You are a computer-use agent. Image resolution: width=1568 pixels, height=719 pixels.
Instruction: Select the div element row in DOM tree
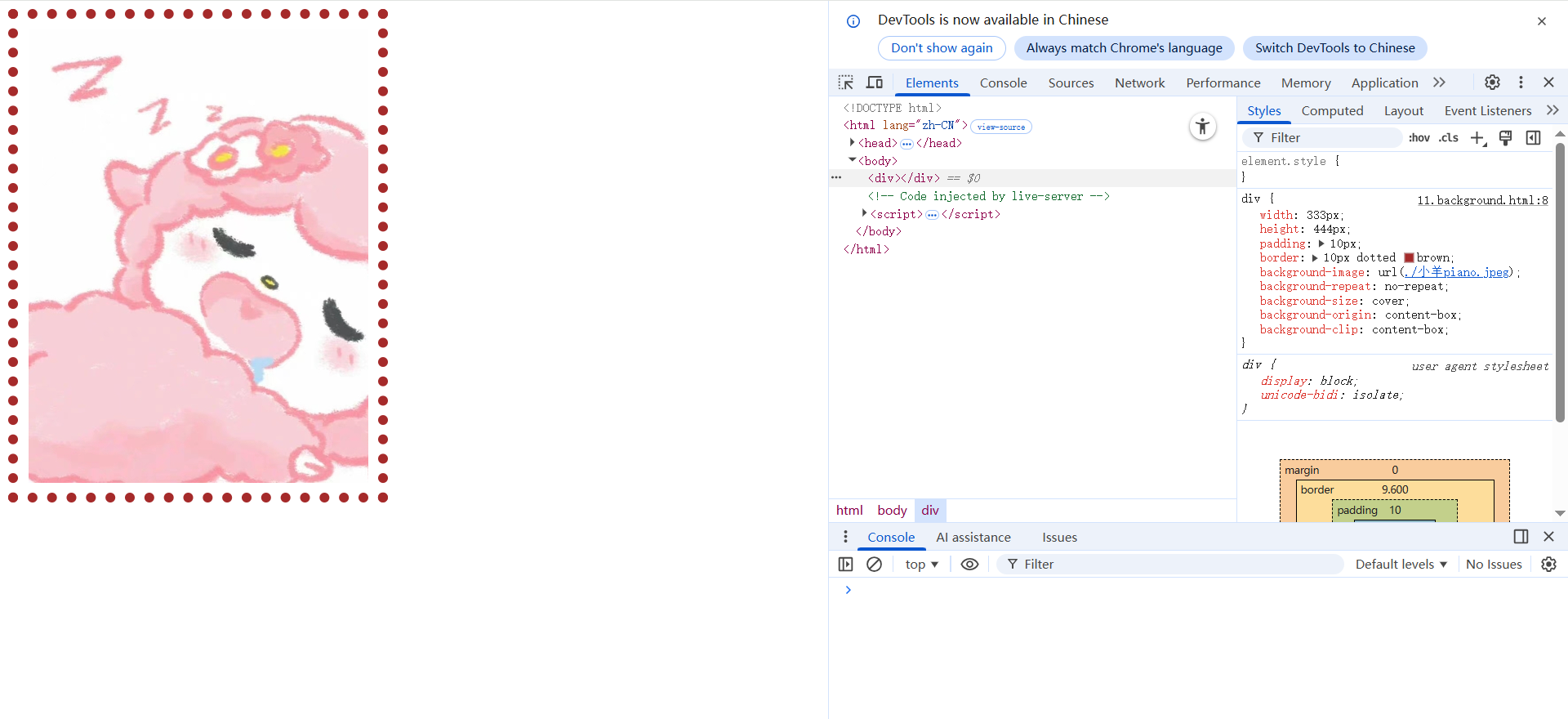(1032, 178)
